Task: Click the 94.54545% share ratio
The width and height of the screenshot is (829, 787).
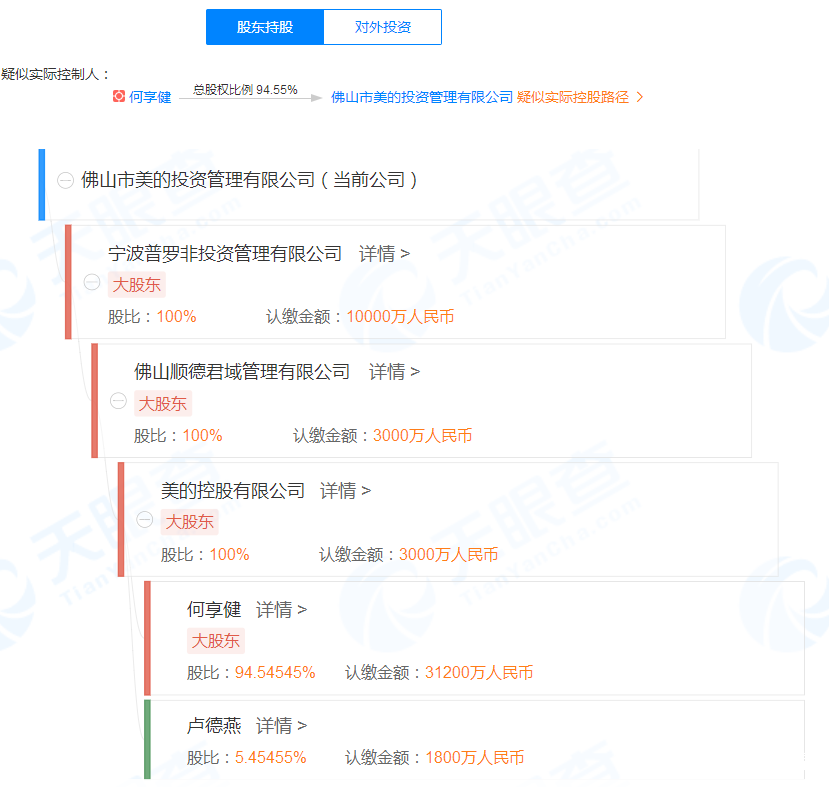Action: [x=275, y=672]
